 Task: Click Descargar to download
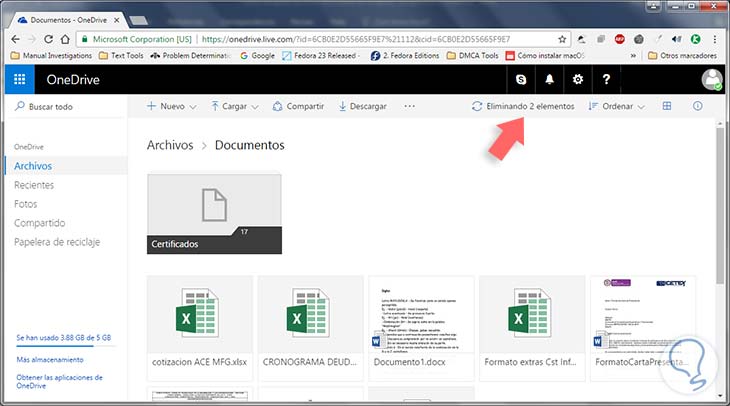coord(363,106)
